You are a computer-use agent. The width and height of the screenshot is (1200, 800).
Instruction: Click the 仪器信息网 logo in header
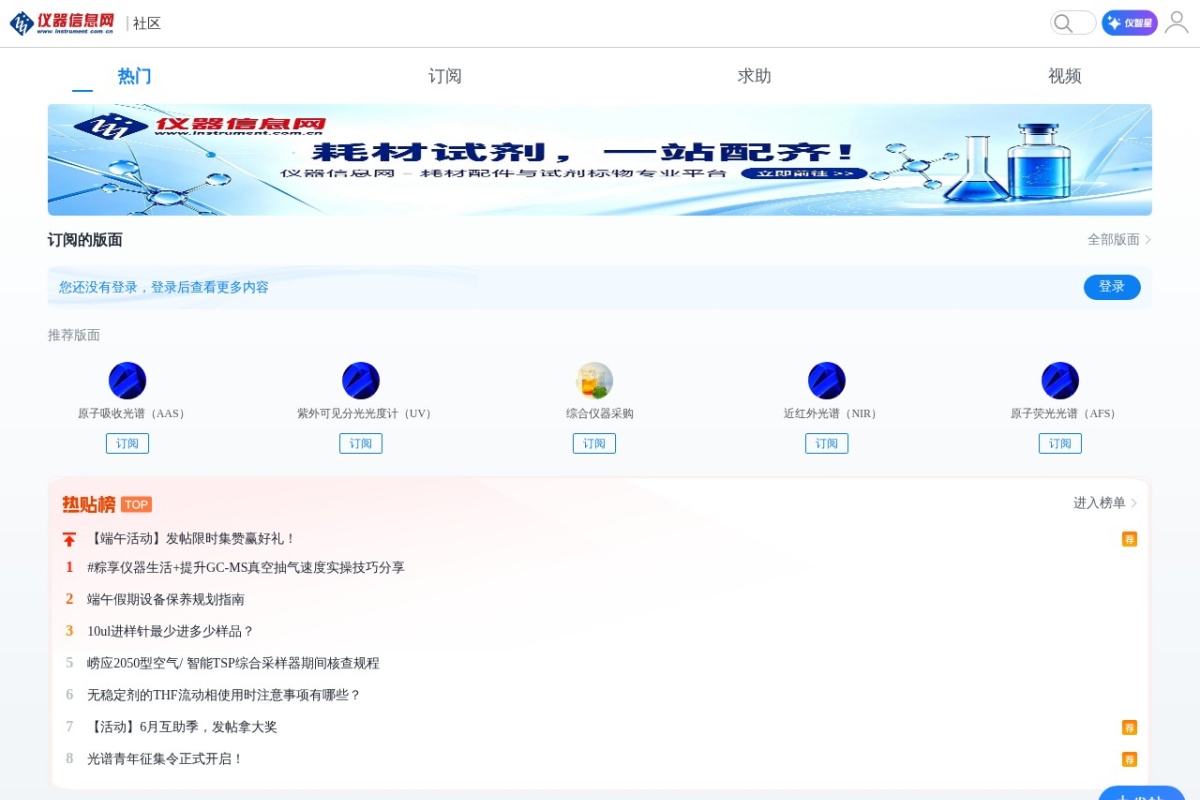coord(62,23)
